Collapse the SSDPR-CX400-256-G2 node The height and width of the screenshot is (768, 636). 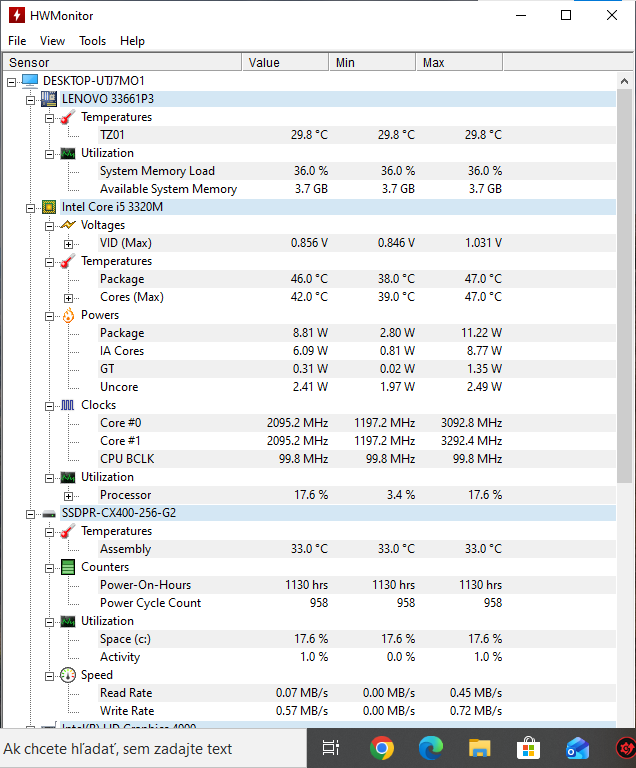pyautogui.click(x=30, y=514)
